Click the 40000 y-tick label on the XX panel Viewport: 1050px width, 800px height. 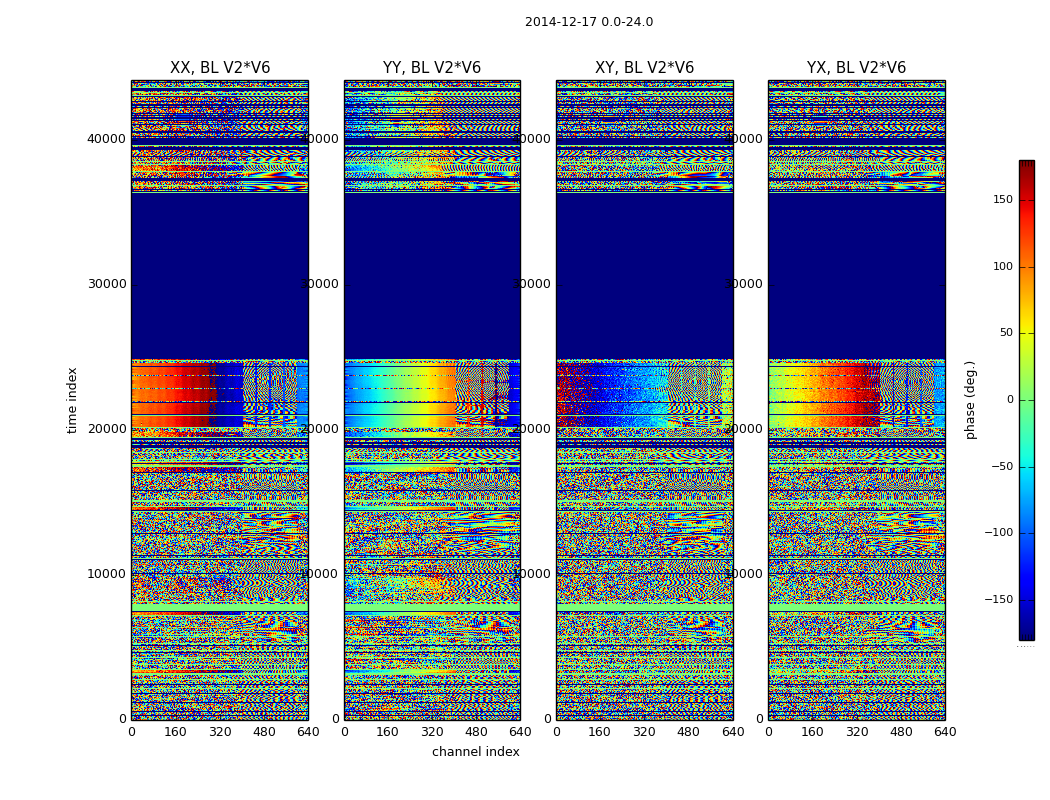pos(106,139)
